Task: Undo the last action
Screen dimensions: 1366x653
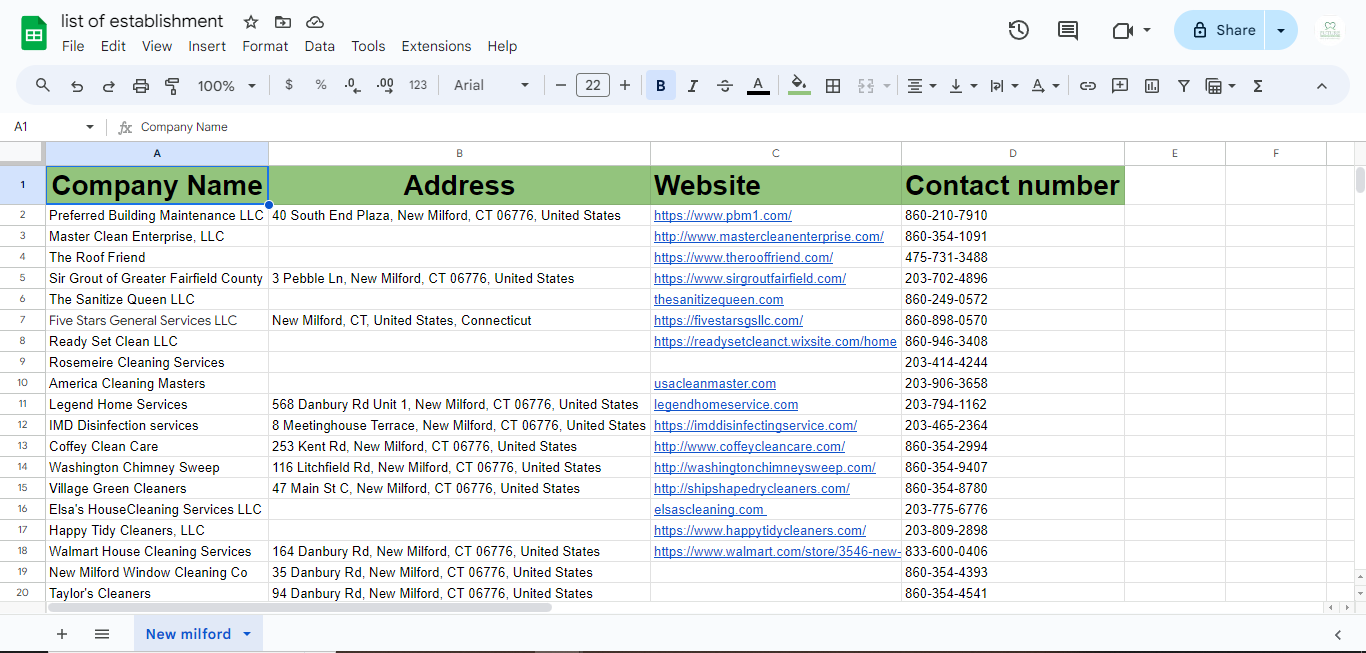Action: tap(77, 86)
